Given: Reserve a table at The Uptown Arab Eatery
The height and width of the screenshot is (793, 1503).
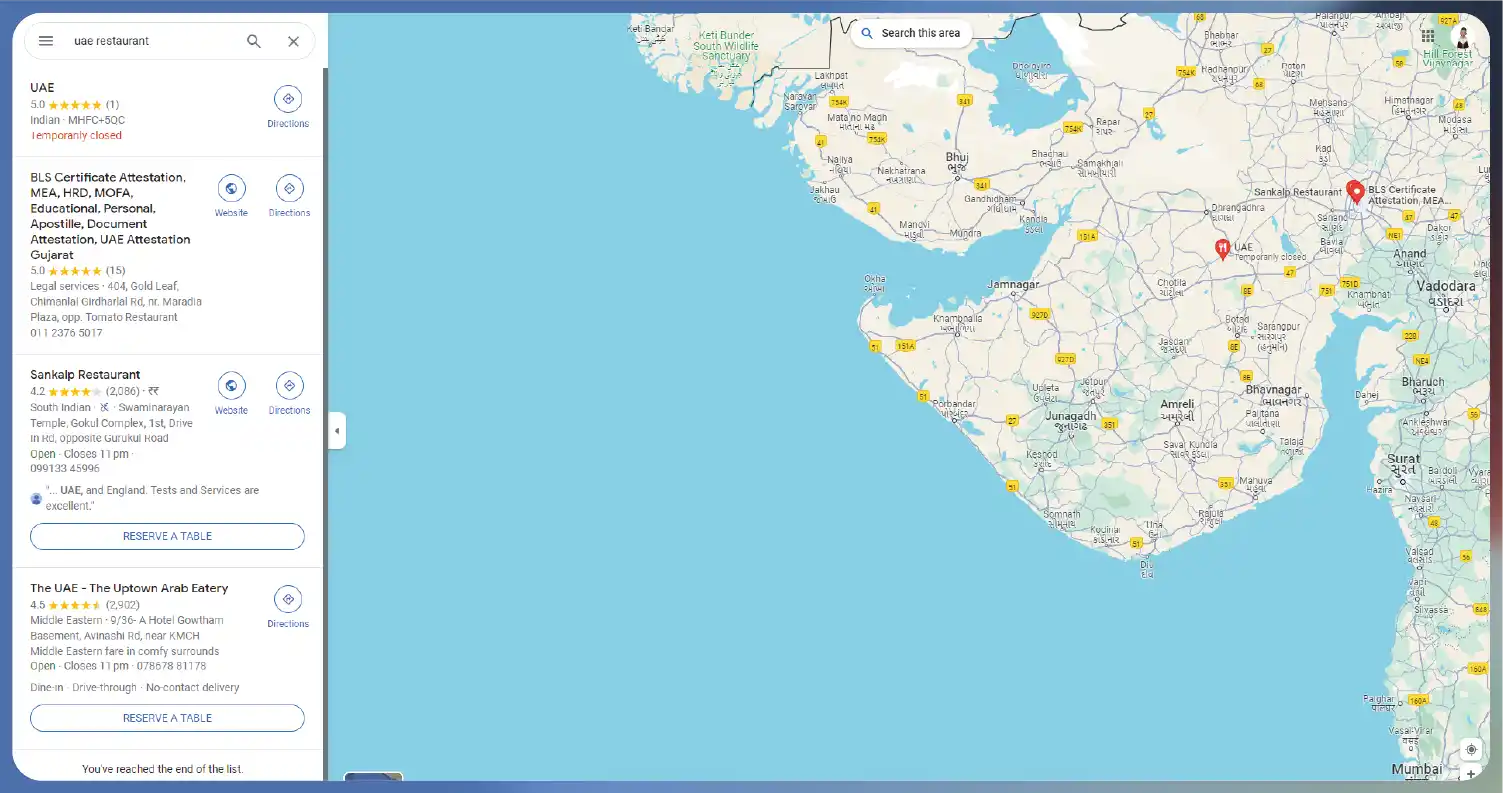Looking at the screenshot, I should pos(167,718).
